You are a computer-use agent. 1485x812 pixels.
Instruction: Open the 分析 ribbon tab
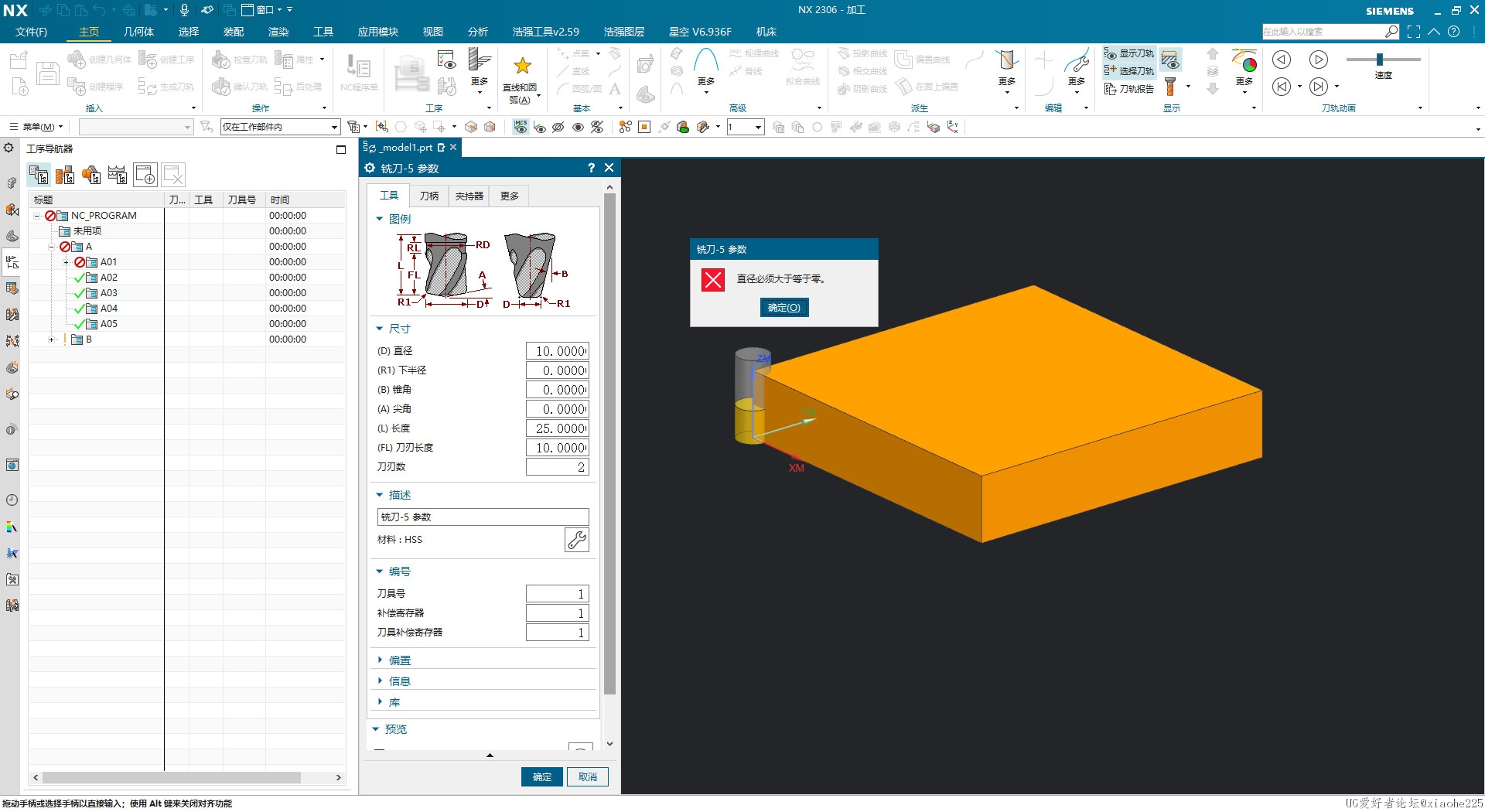[478, 32]
